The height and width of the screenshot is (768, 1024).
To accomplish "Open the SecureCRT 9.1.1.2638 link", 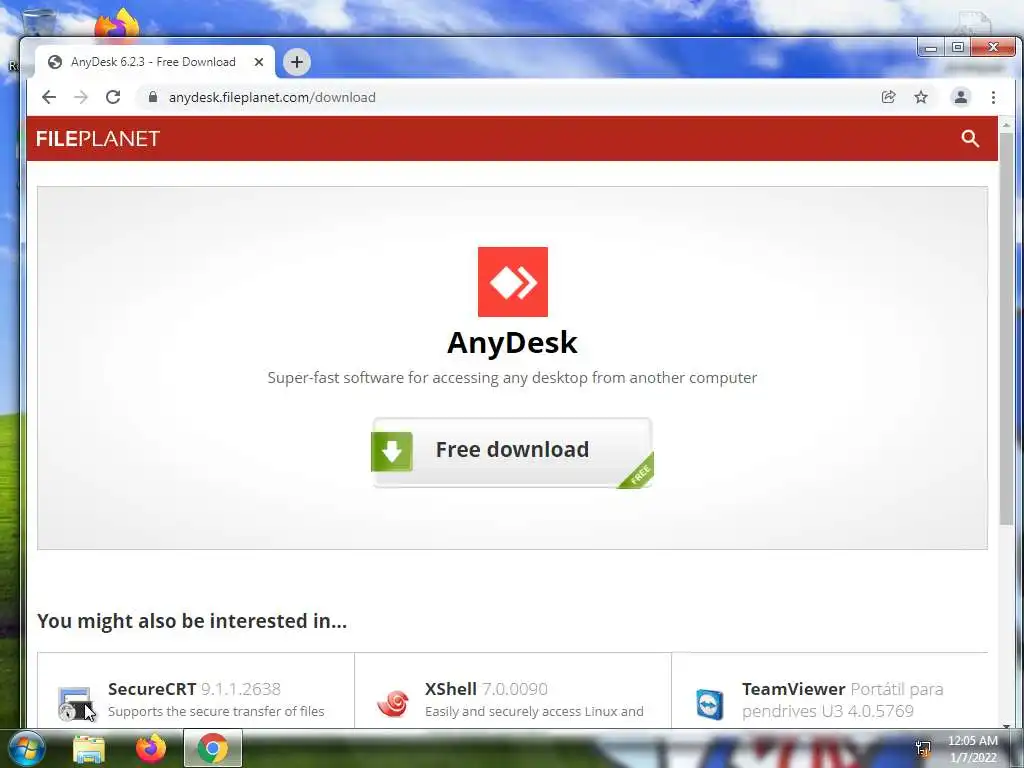I will pyautogui.click(x=195, y=689).
